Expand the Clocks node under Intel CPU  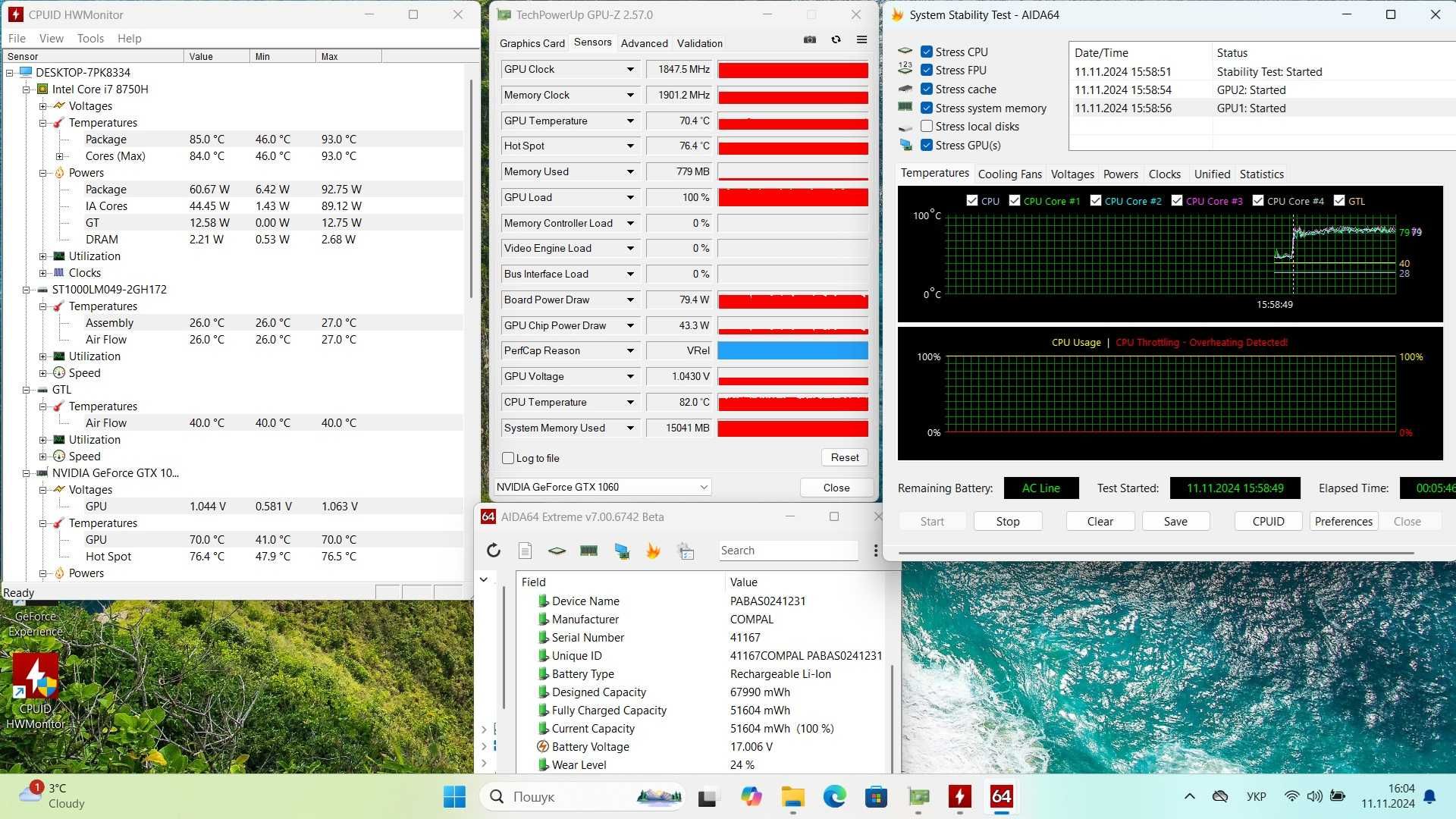(43, 273)
